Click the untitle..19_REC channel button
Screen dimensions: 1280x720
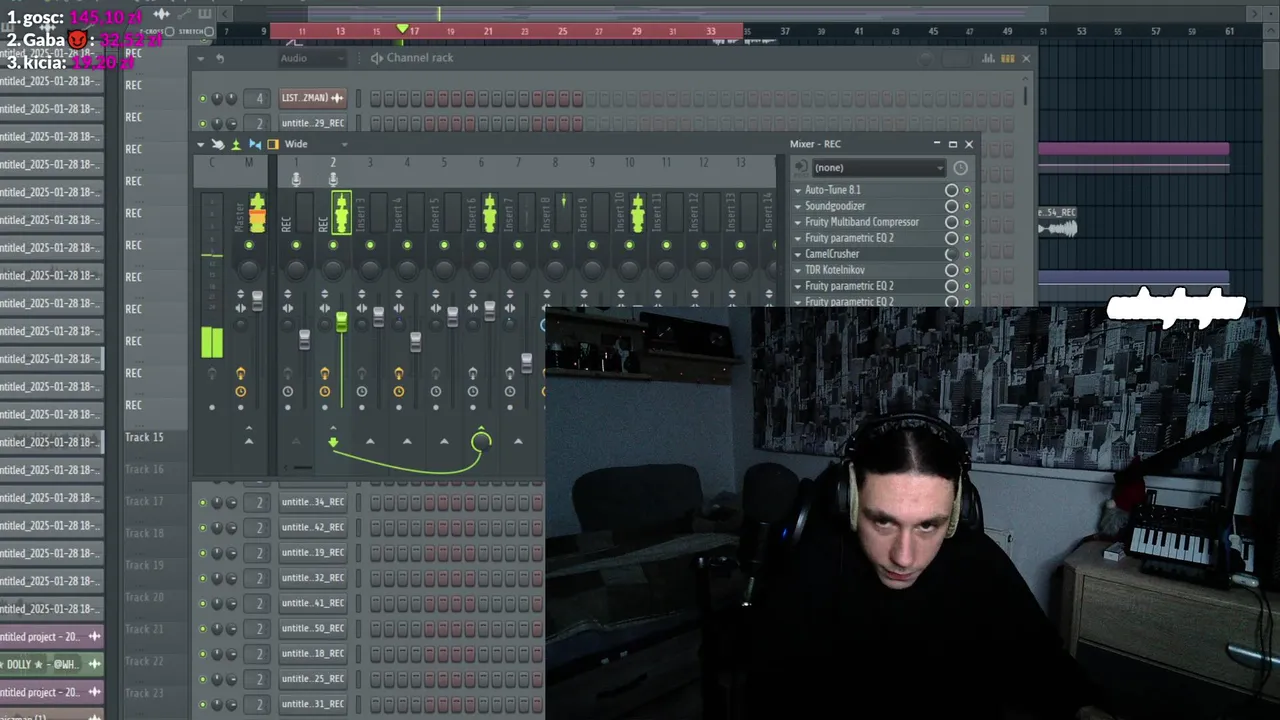pyautogui.click(x=312, y=552)
